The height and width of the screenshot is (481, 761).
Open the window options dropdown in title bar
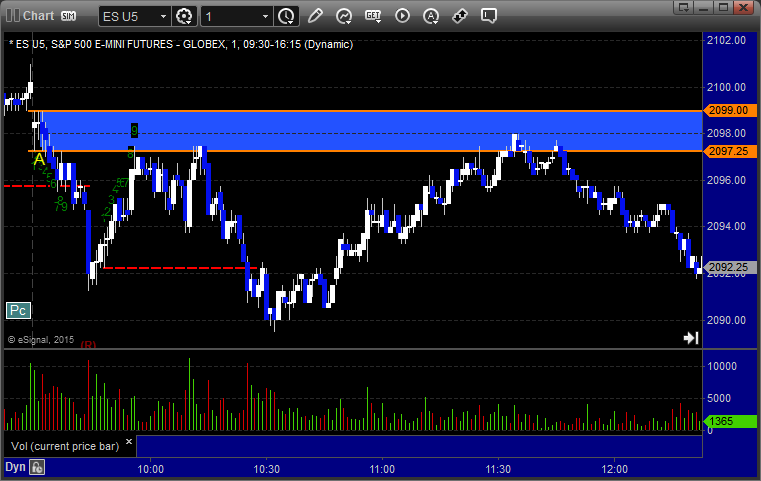(683, 8)
